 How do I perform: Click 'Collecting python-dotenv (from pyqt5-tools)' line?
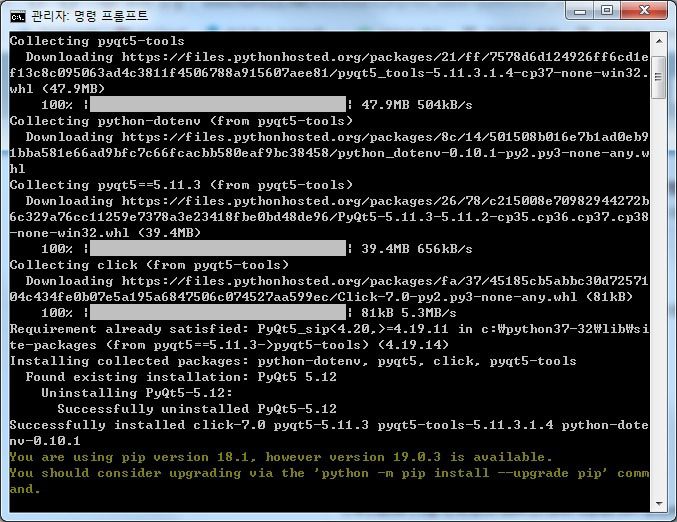point(181,121)
